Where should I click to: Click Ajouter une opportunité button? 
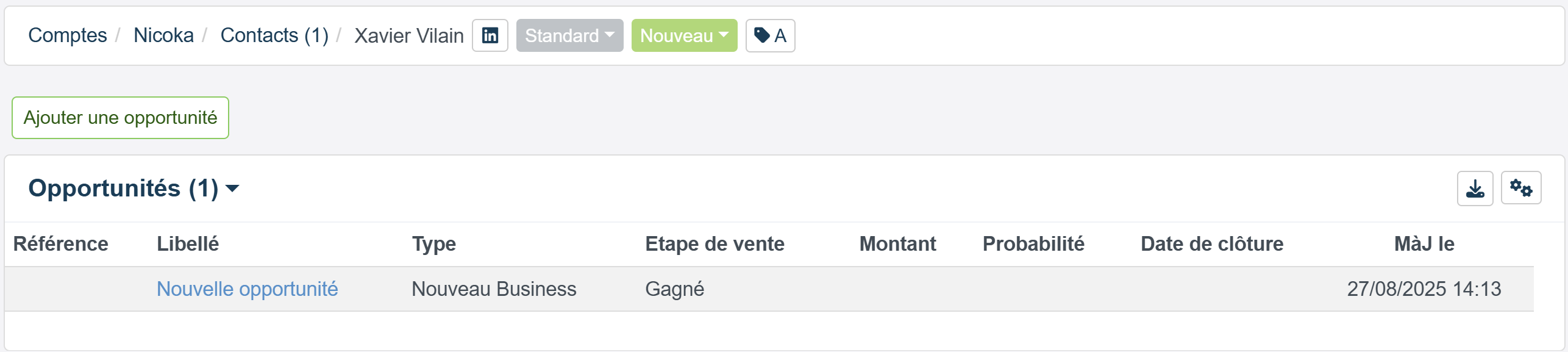pyautogui.click(x=120, y=118)
